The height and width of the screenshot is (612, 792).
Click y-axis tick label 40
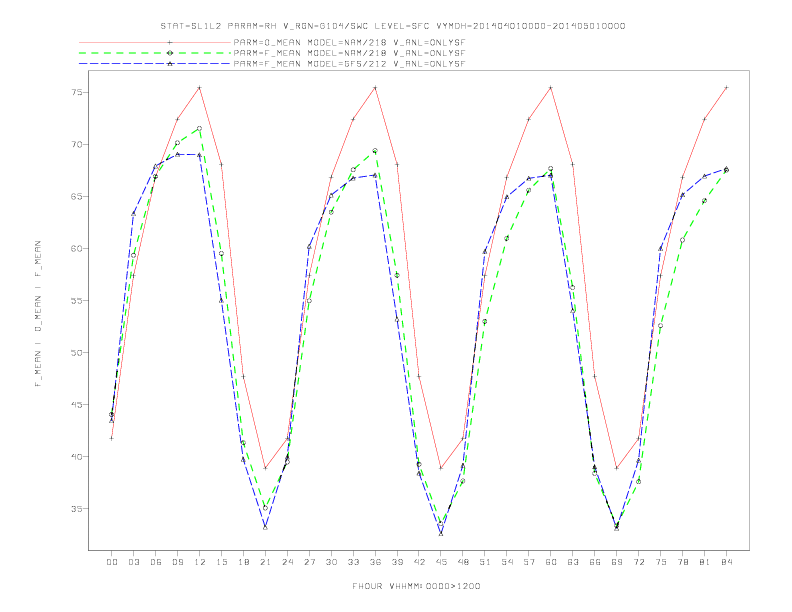pos(77,456)
